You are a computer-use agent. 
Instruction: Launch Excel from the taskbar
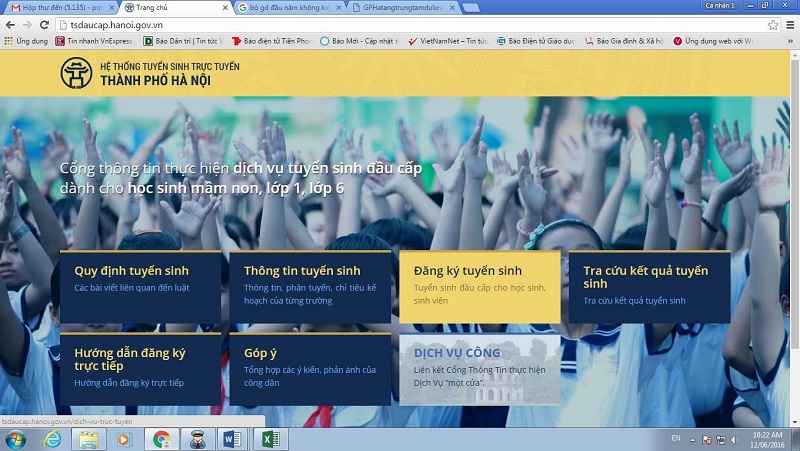[x=268, y=438]
